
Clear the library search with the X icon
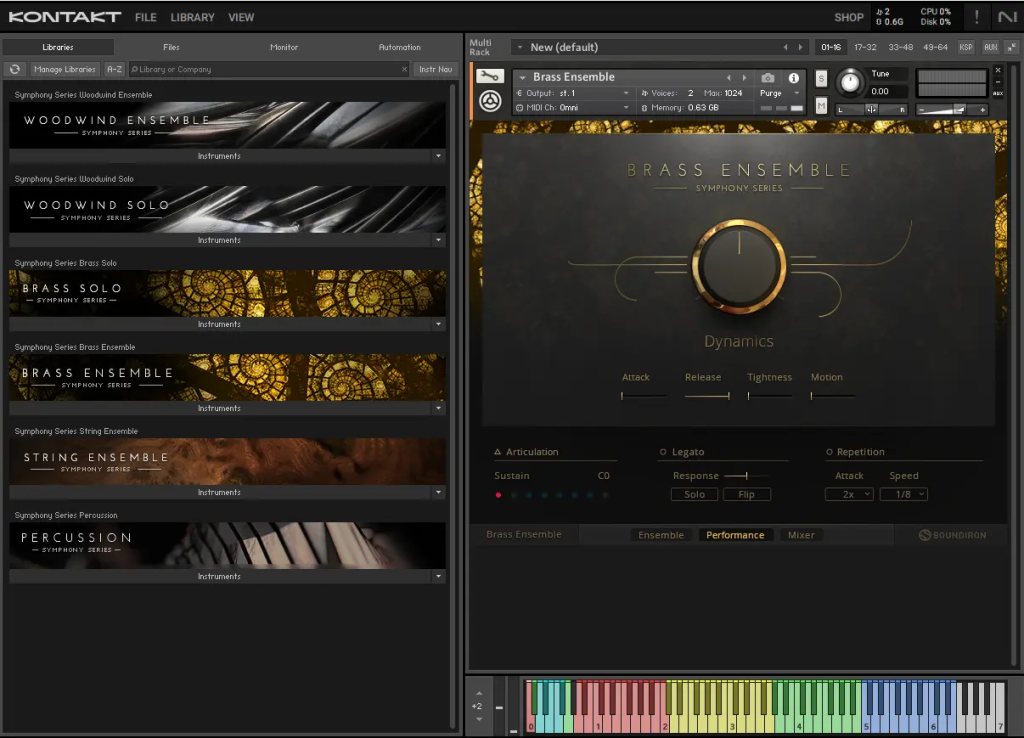(404, 69)
